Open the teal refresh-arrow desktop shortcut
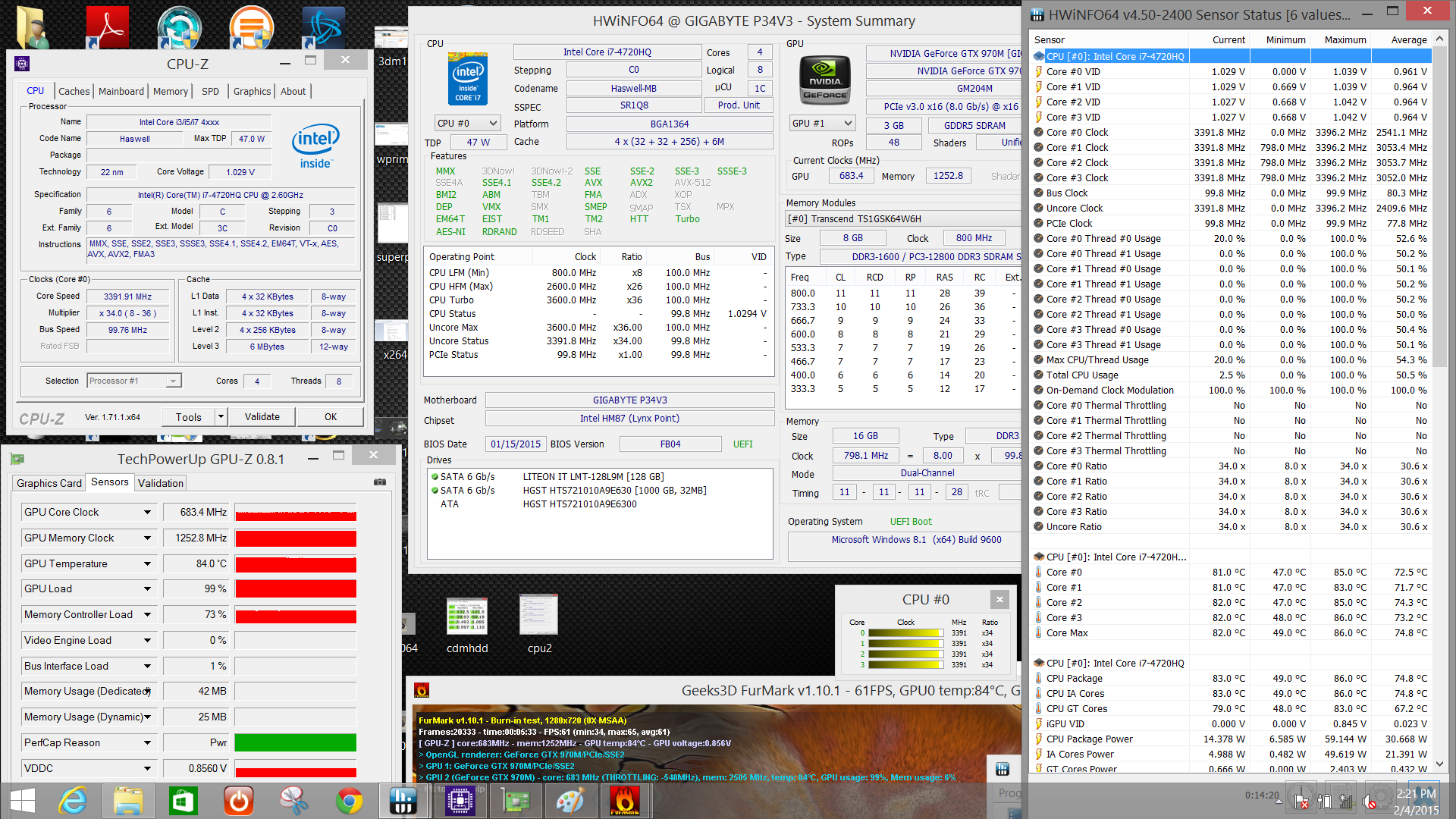This screenshot has width=1456, height=819. [x=179, y=27]
